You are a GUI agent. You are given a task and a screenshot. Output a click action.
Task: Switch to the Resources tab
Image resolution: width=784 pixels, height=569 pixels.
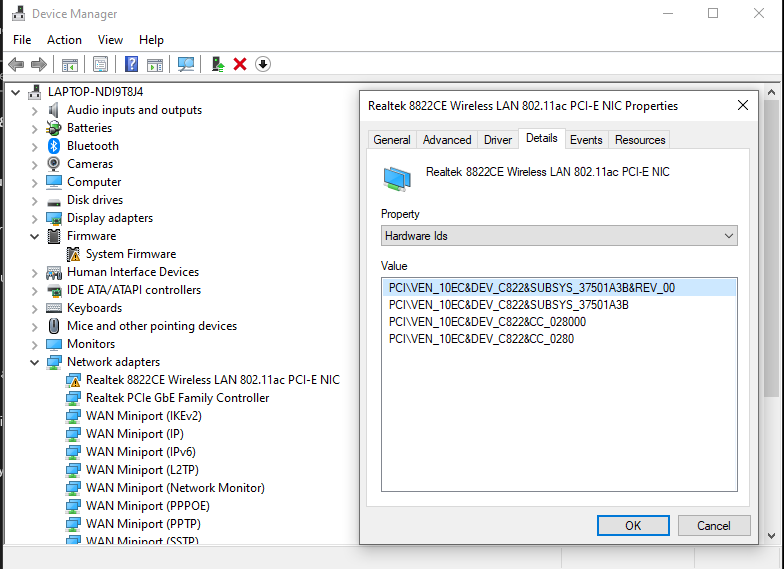[x=640, y=140]
